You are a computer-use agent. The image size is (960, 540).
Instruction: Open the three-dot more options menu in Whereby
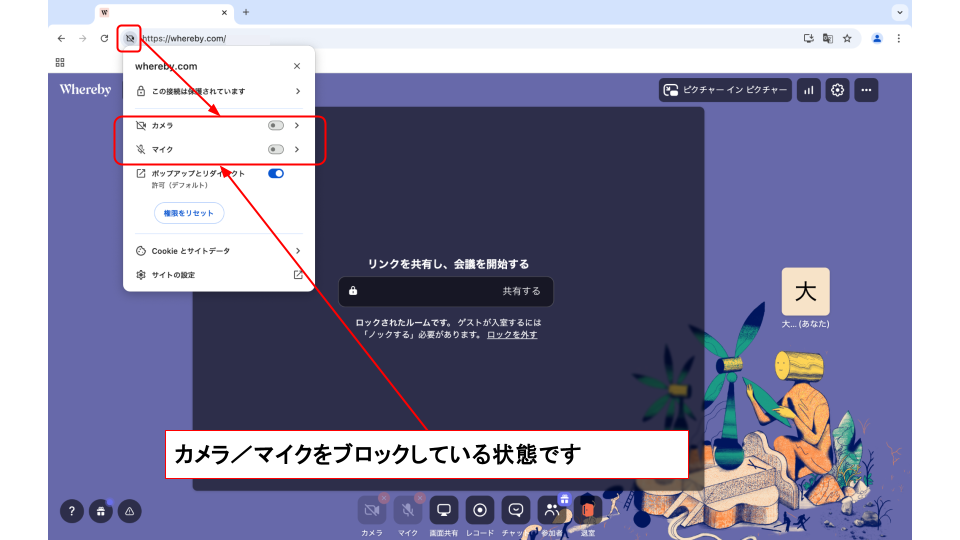click(866, 90)
